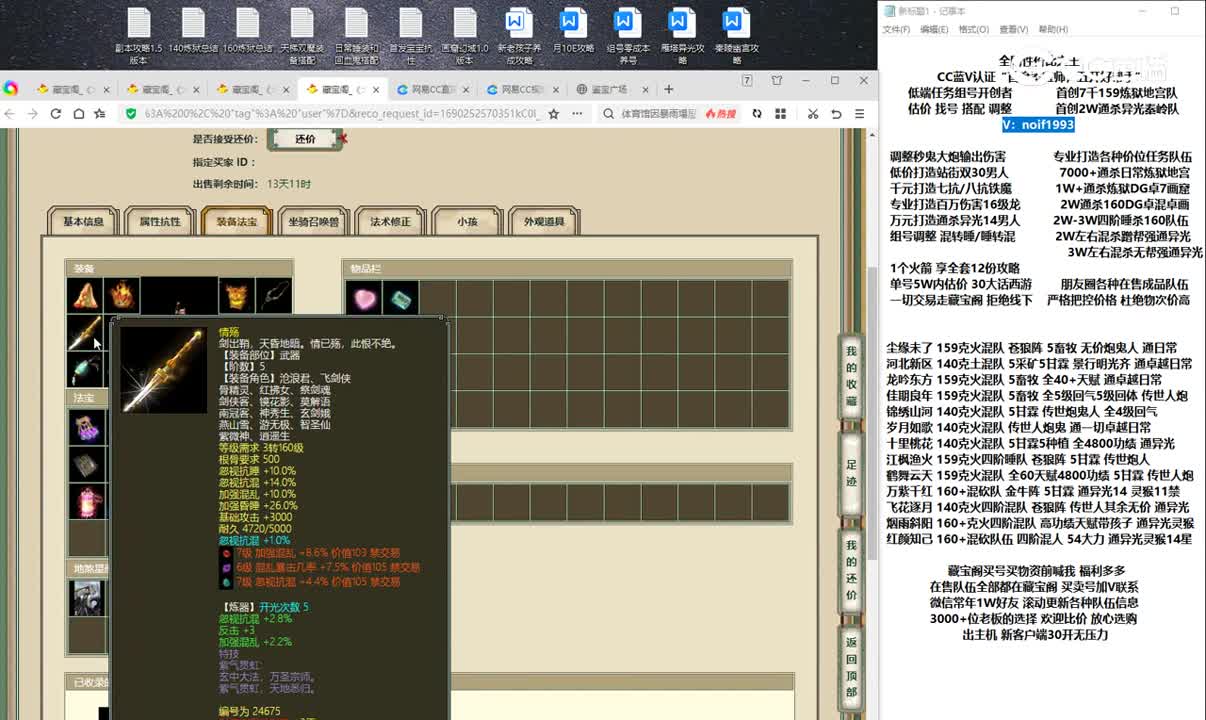Image resolution: width=1206 pixels, height=720 pixels.
Task: Open the 编辑 menu in Notepad
Action: [934, 29]
